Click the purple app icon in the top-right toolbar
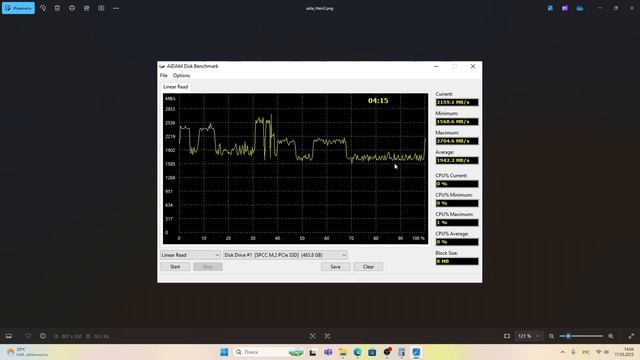Viewport: 640px width, 360px height. (565, 8)
